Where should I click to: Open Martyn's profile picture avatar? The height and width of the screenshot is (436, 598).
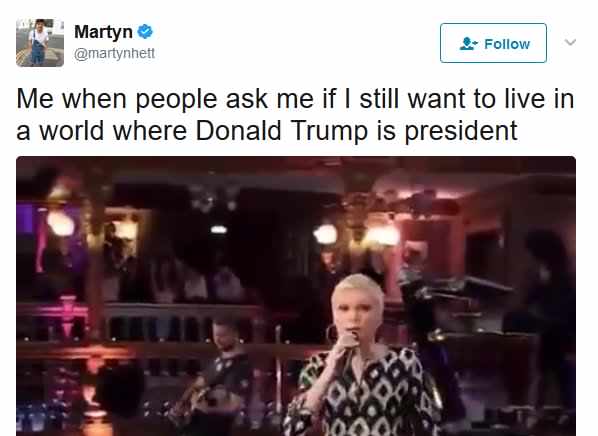40,42
